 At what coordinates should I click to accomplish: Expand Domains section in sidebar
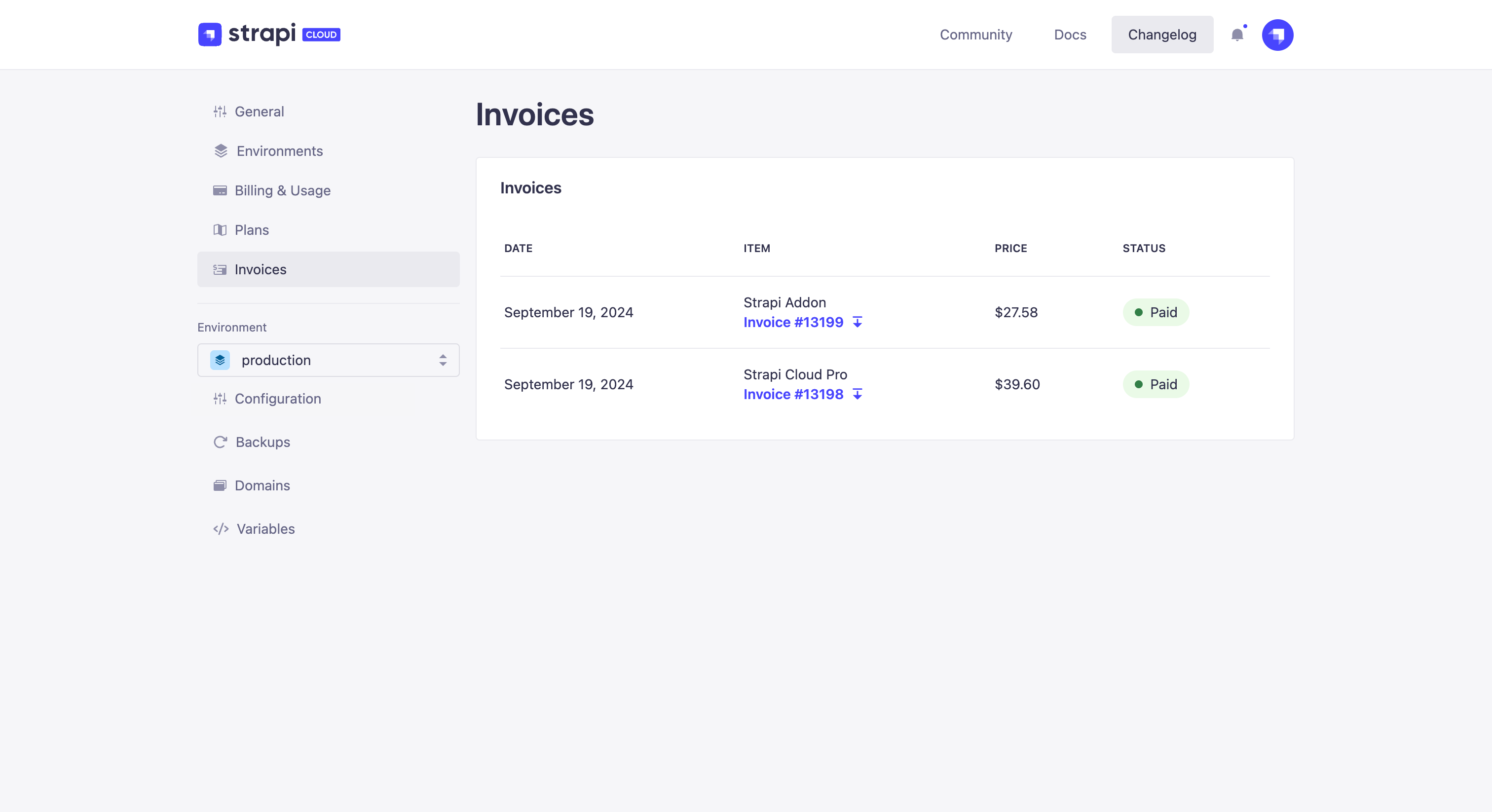[x=262, y=485]
